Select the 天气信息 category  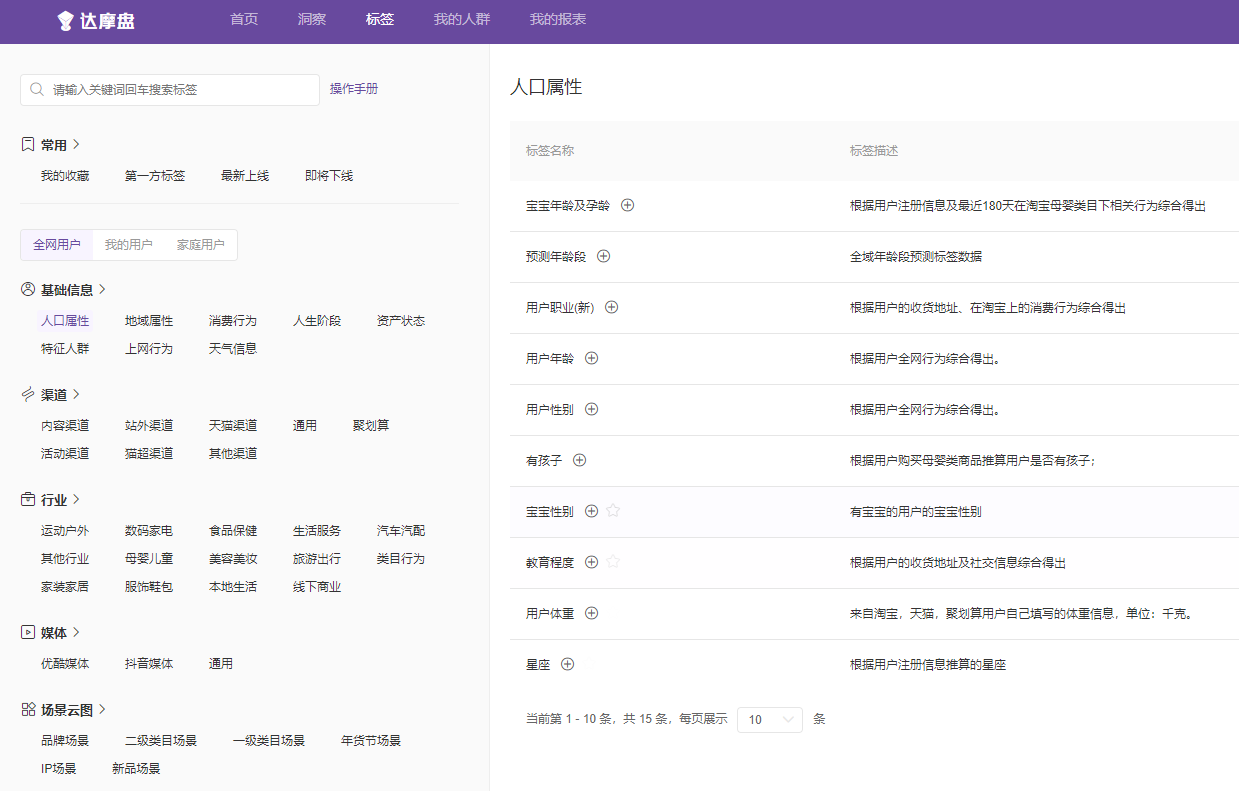point(233,349)
